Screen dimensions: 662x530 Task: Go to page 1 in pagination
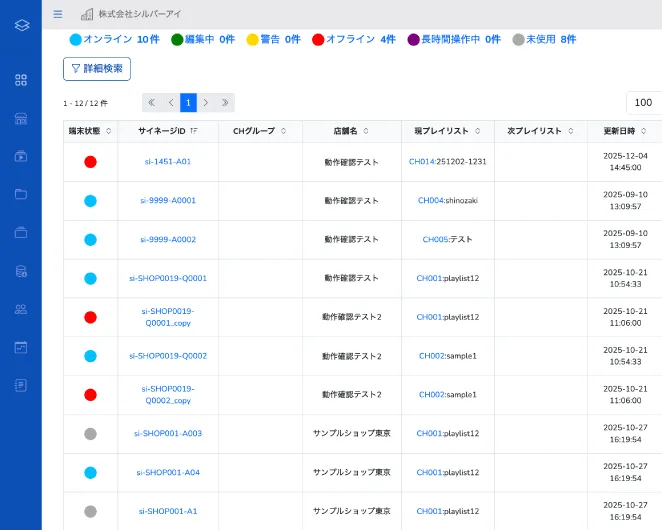click(x=187, y=102)
